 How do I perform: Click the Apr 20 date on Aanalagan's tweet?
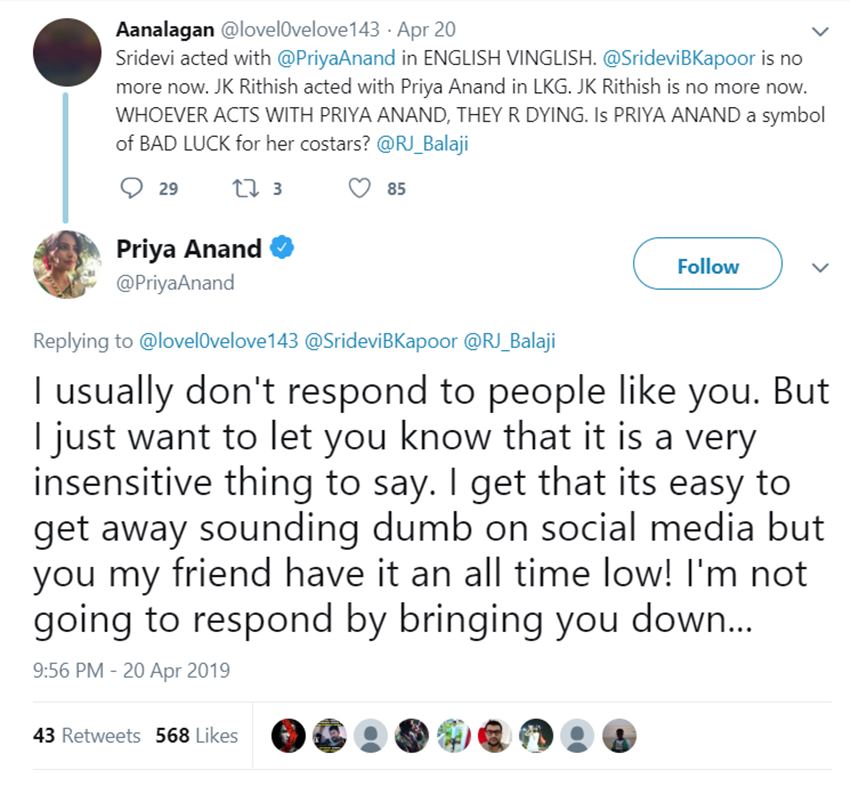pyautogui.click(x=432, y=30)
